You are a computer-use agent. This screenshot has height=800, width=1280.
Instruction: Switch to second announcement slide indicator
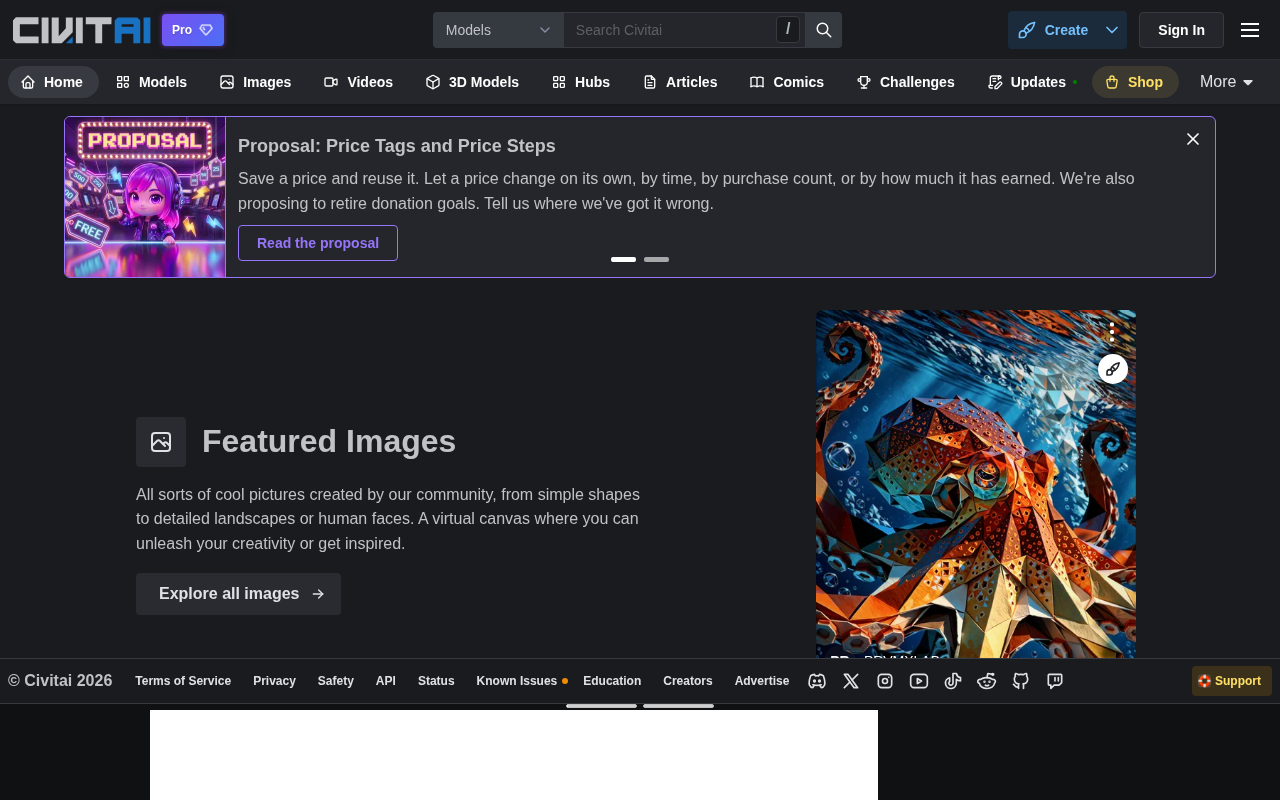click(656, 259)
